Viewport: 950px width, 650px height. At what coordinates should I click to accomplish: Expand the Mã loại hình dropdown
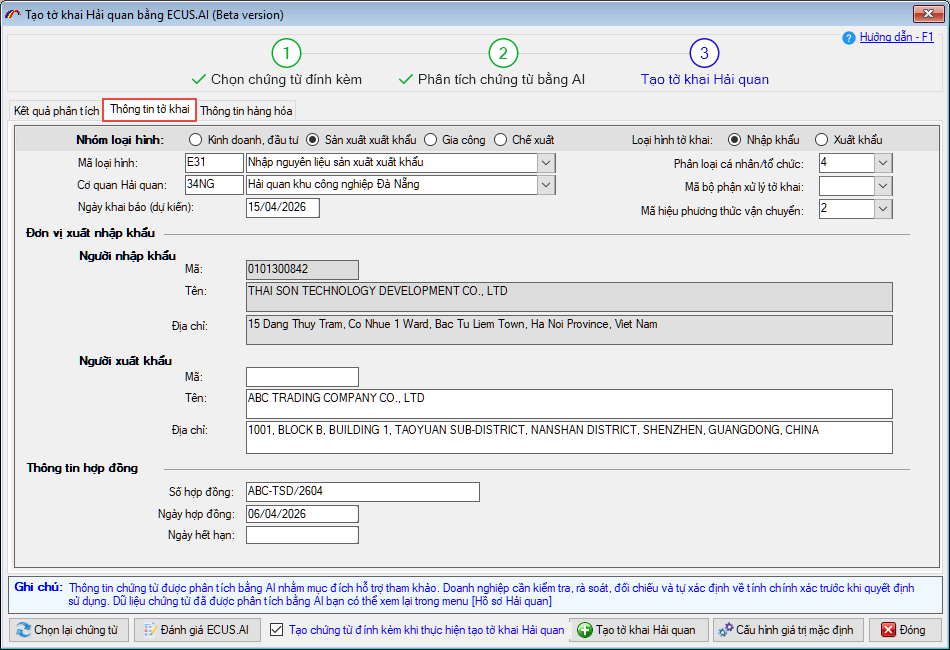546,162
